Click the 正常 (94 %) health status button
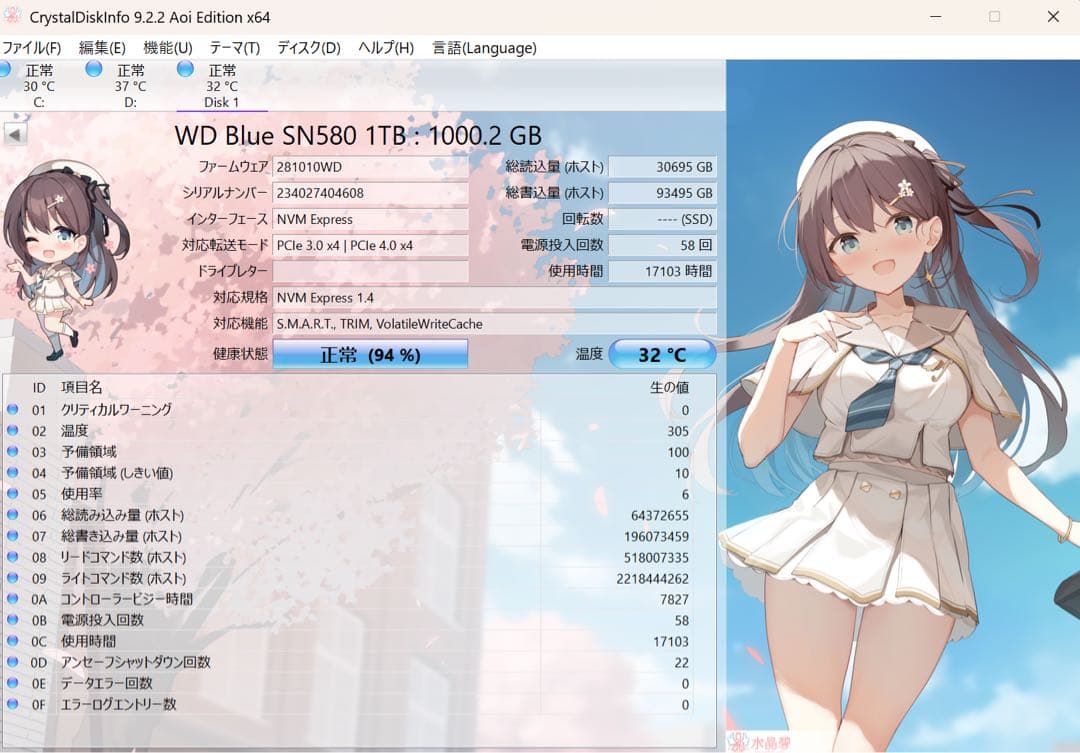Screen dimensions: 1080x753 (370, 354)
